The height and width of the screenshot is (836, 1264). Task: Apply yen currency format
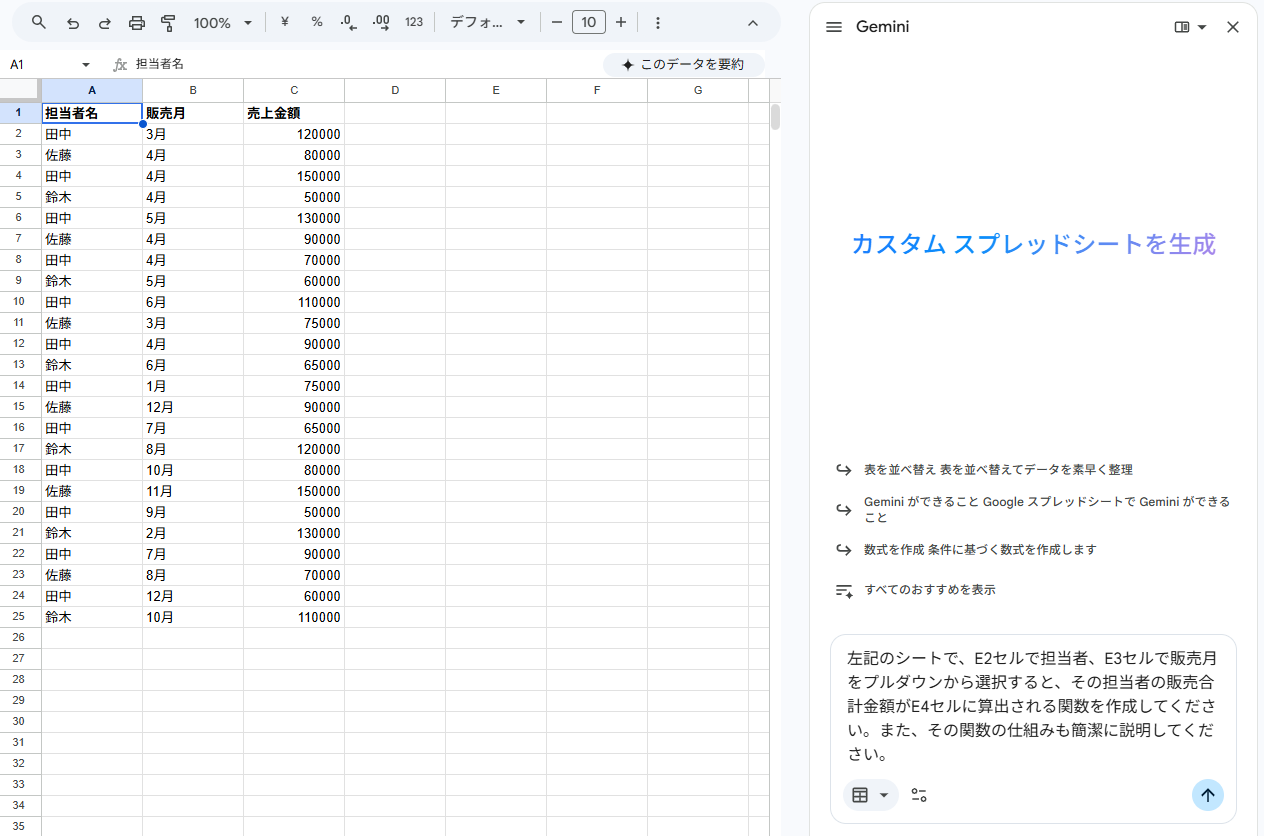pyautogui.click(x=285, y=22)
